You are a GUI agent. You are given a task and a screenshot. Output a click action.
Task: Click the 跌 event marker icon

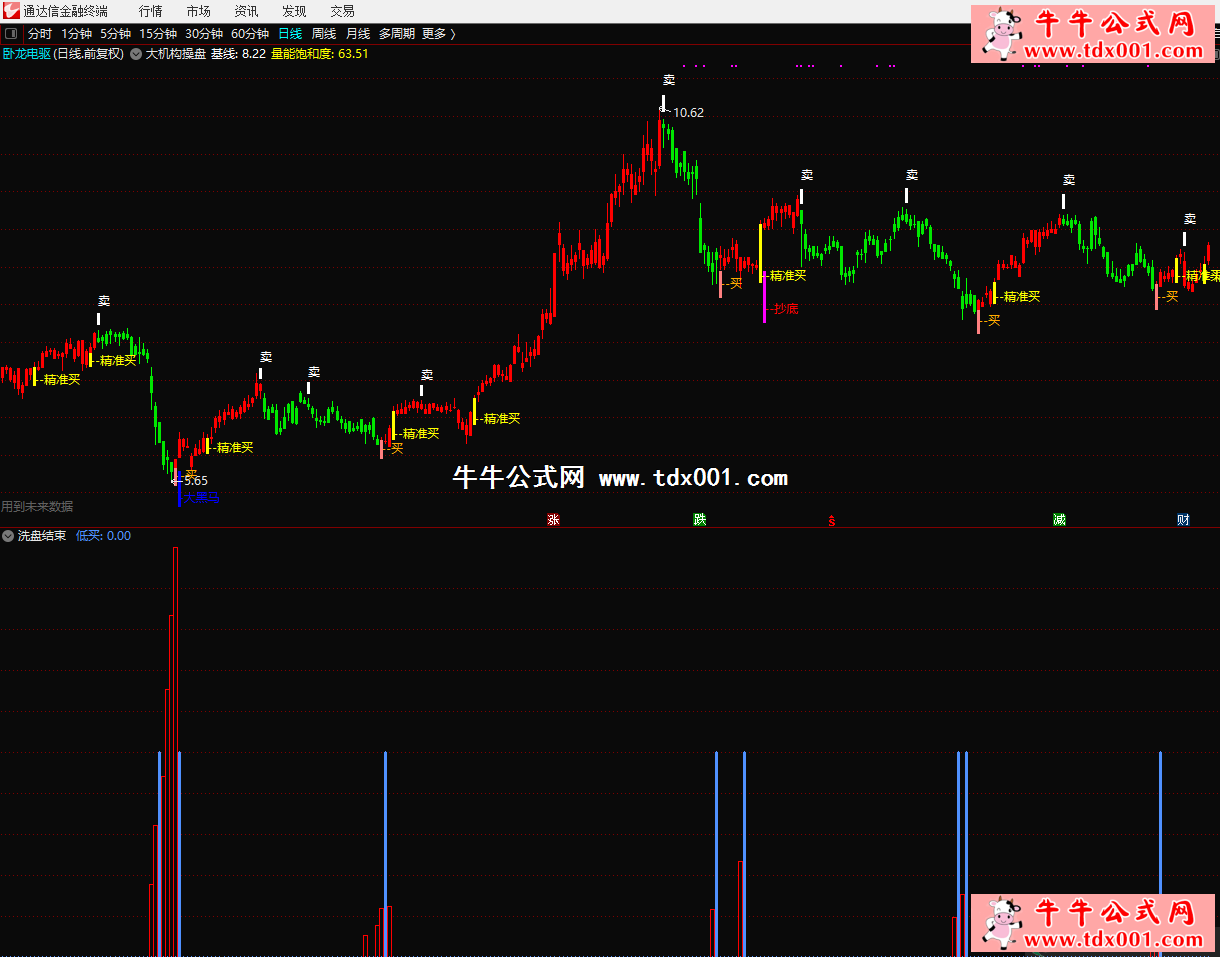tap(700, 519)
